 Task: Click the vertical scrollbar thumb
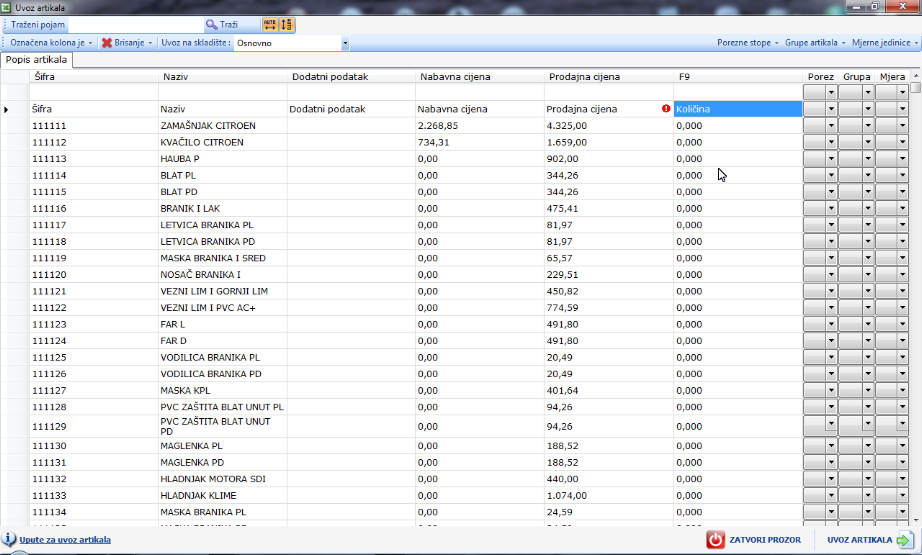(x=916, y=87)
